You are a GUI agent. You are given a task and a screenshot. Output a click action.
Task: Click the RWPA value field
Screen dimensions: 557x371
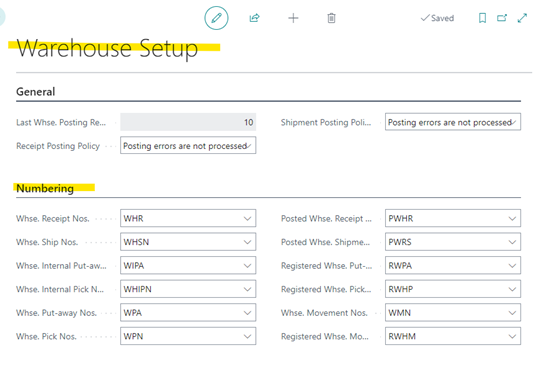pos(453,265)
